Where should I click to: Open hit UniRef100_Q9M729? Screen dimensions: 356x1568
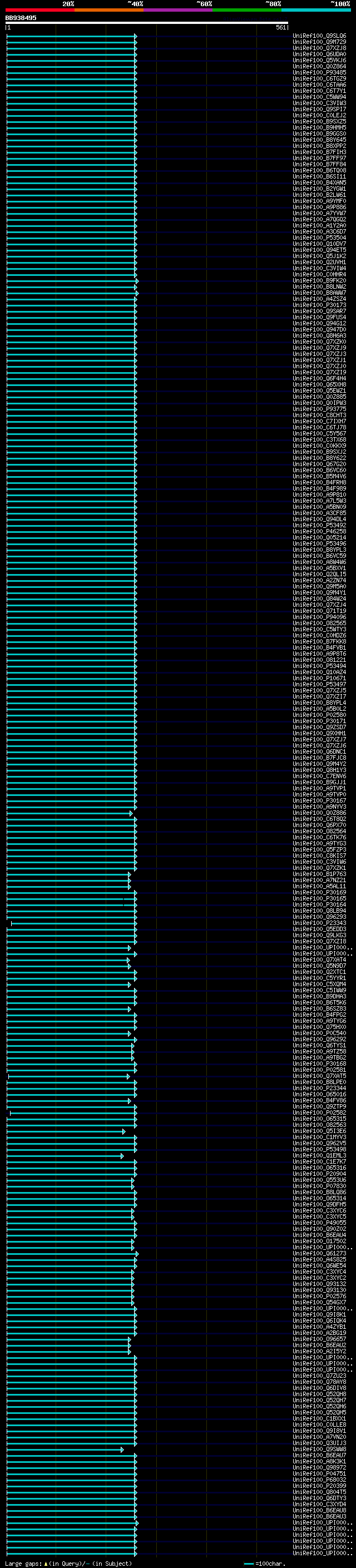tap(319, 42)
